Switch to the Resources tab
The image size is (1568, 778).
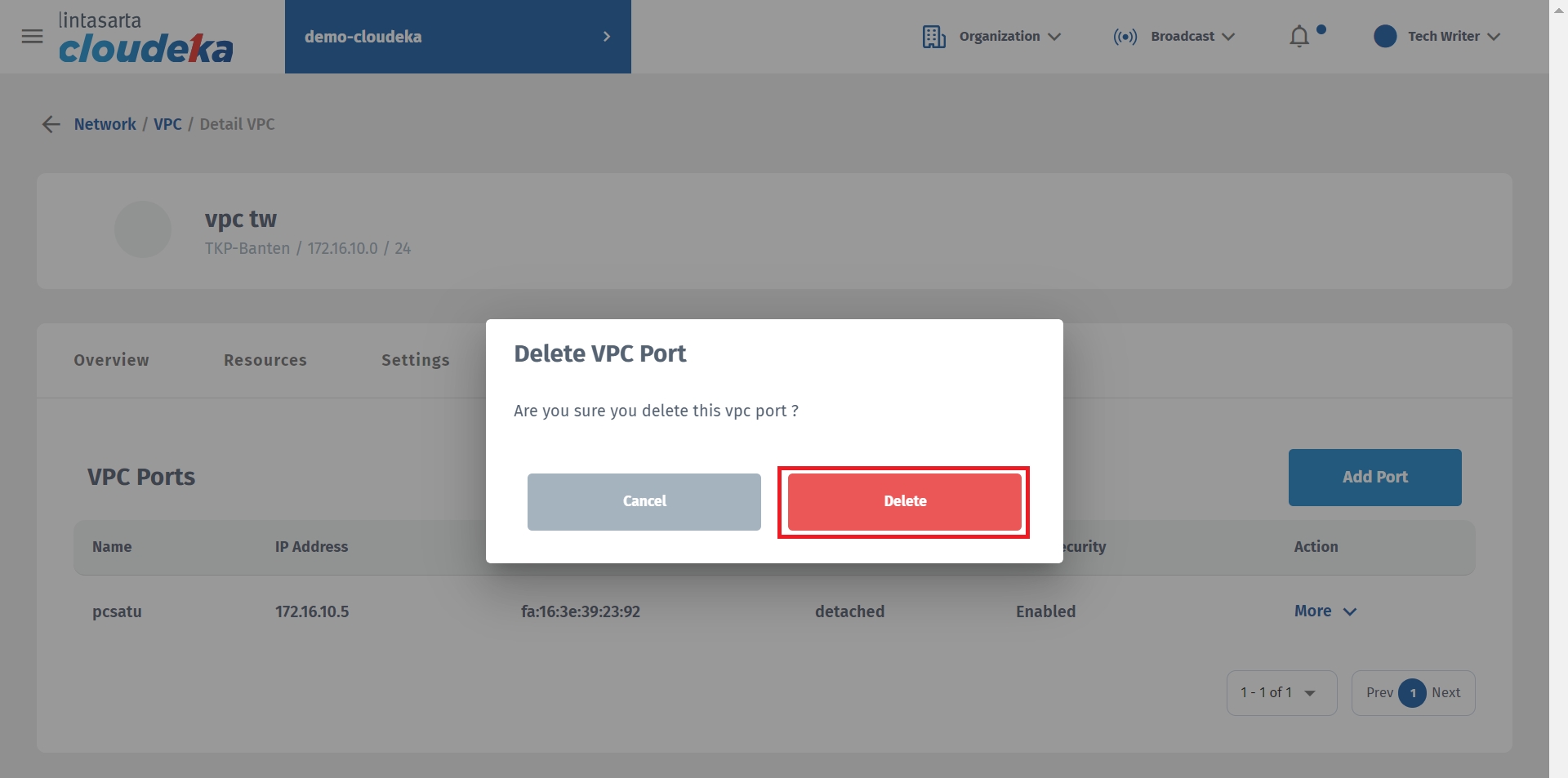click(265, 360)
